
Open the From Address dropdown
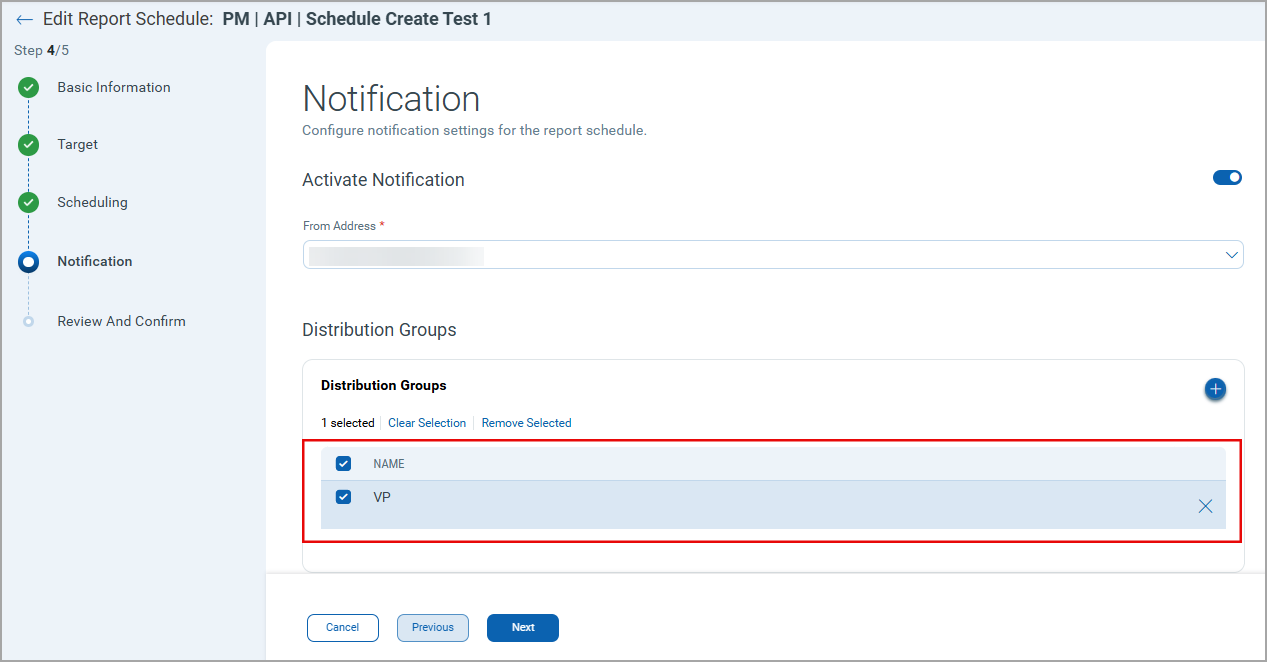pyautogui.click(x=1231, y=255)
